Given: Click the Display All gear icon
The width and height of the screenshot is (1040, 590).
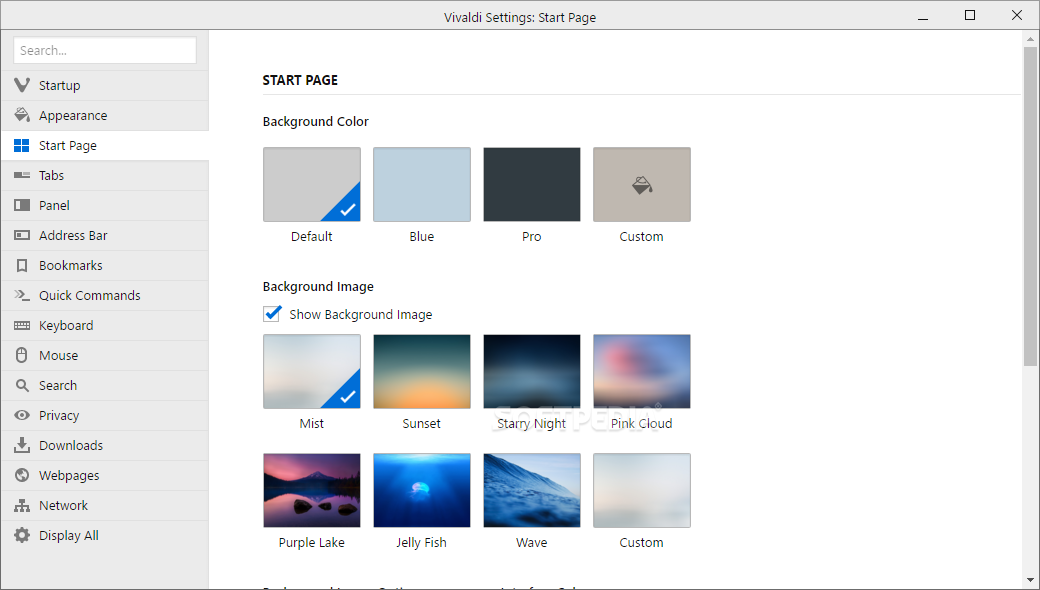Looking at the screenshot, I should [22, 535].
